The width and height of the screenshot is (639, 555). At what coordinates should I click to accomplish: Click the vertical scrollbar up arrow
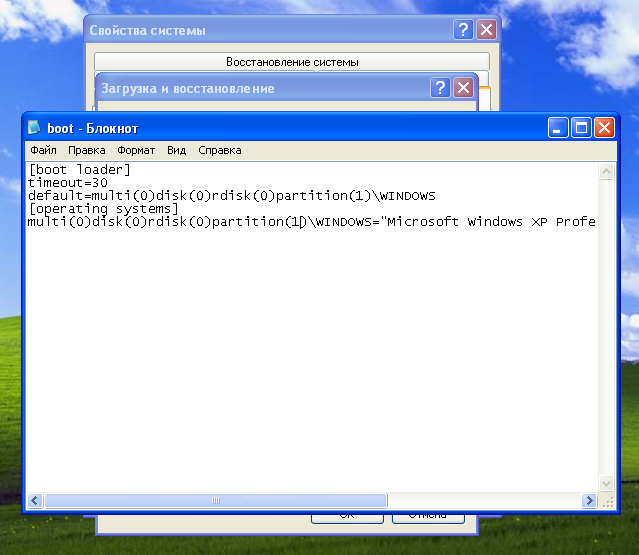coord(606,171)
